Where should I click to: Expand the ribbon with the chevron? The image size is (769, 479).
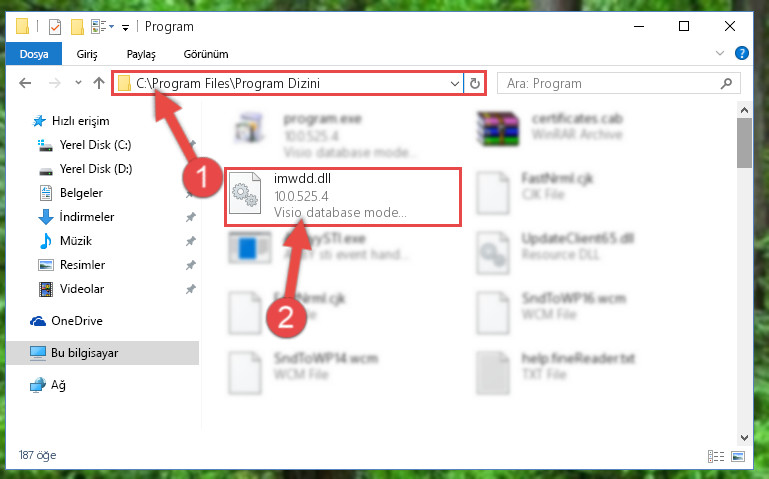coord(719,53)
